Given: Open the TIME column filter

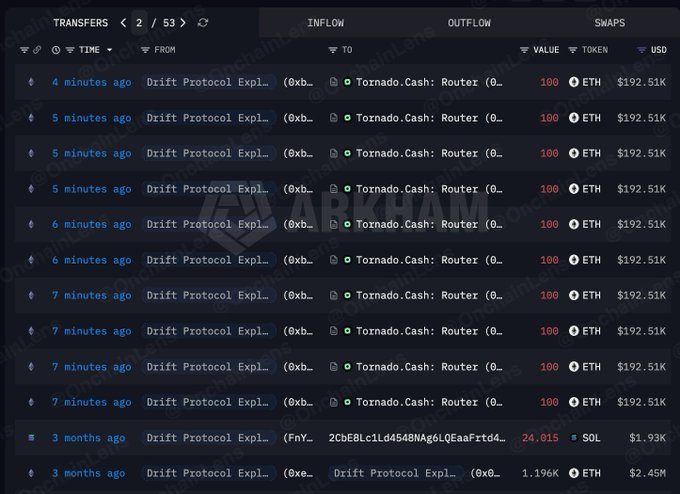Looking at the screenshot, I should coord(70,50).
